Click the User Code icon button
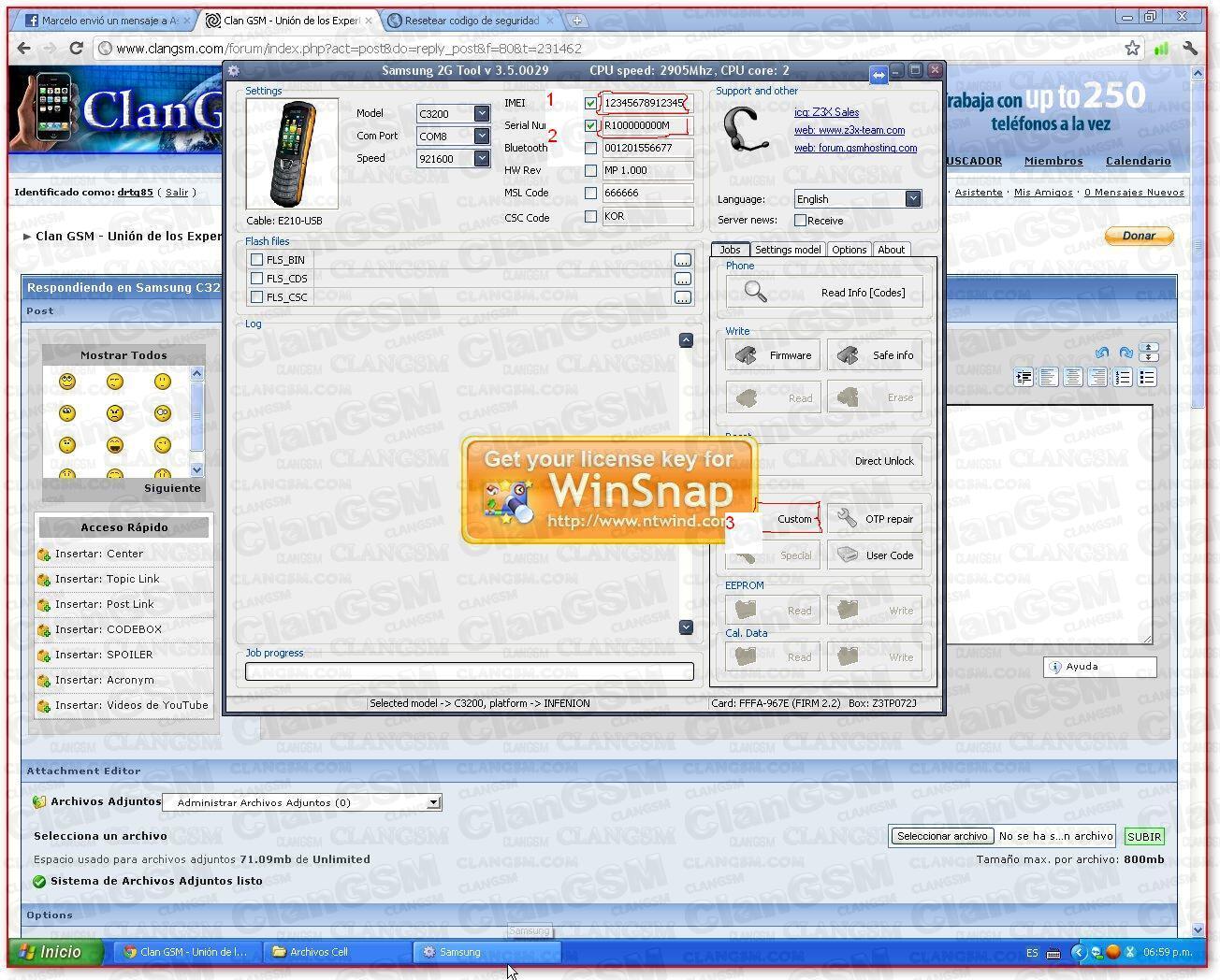 (x=848, y=555)
